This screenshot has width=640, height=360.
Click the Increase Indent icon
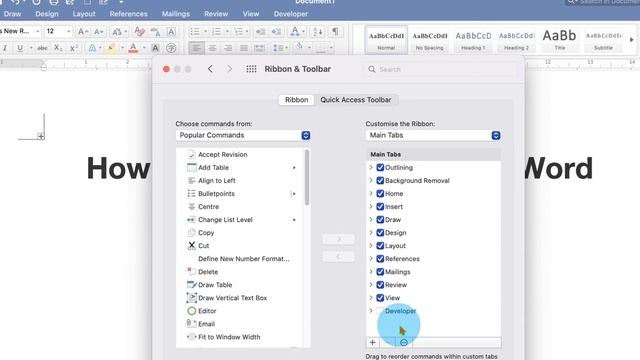point(276,31)
